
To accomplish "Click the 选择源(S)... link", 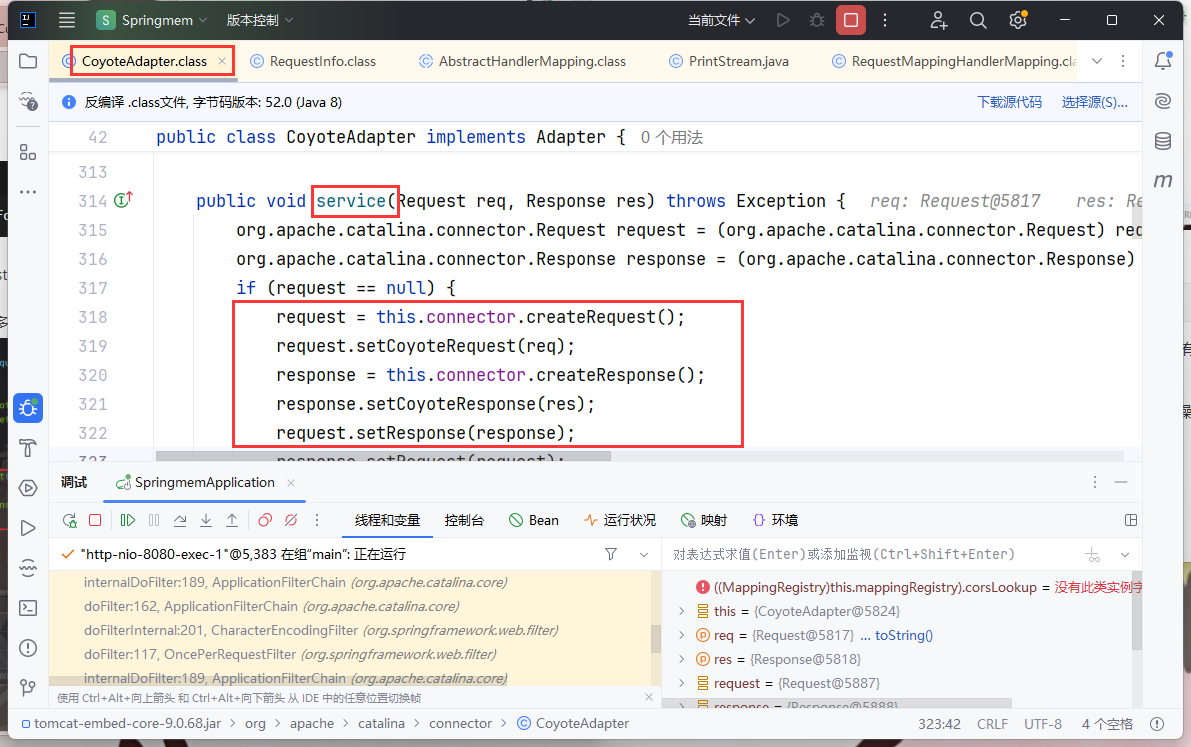I will pos(1094,102).
